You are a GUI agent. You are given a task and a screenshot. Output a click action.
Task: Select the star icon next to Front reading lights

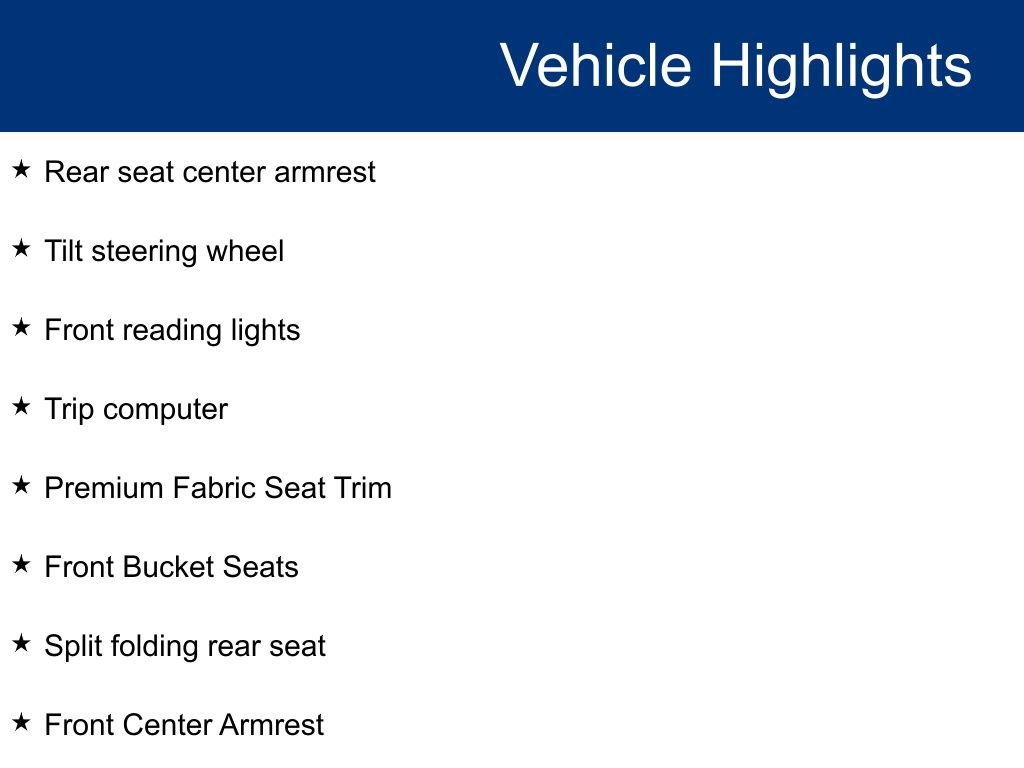point(22,328)
